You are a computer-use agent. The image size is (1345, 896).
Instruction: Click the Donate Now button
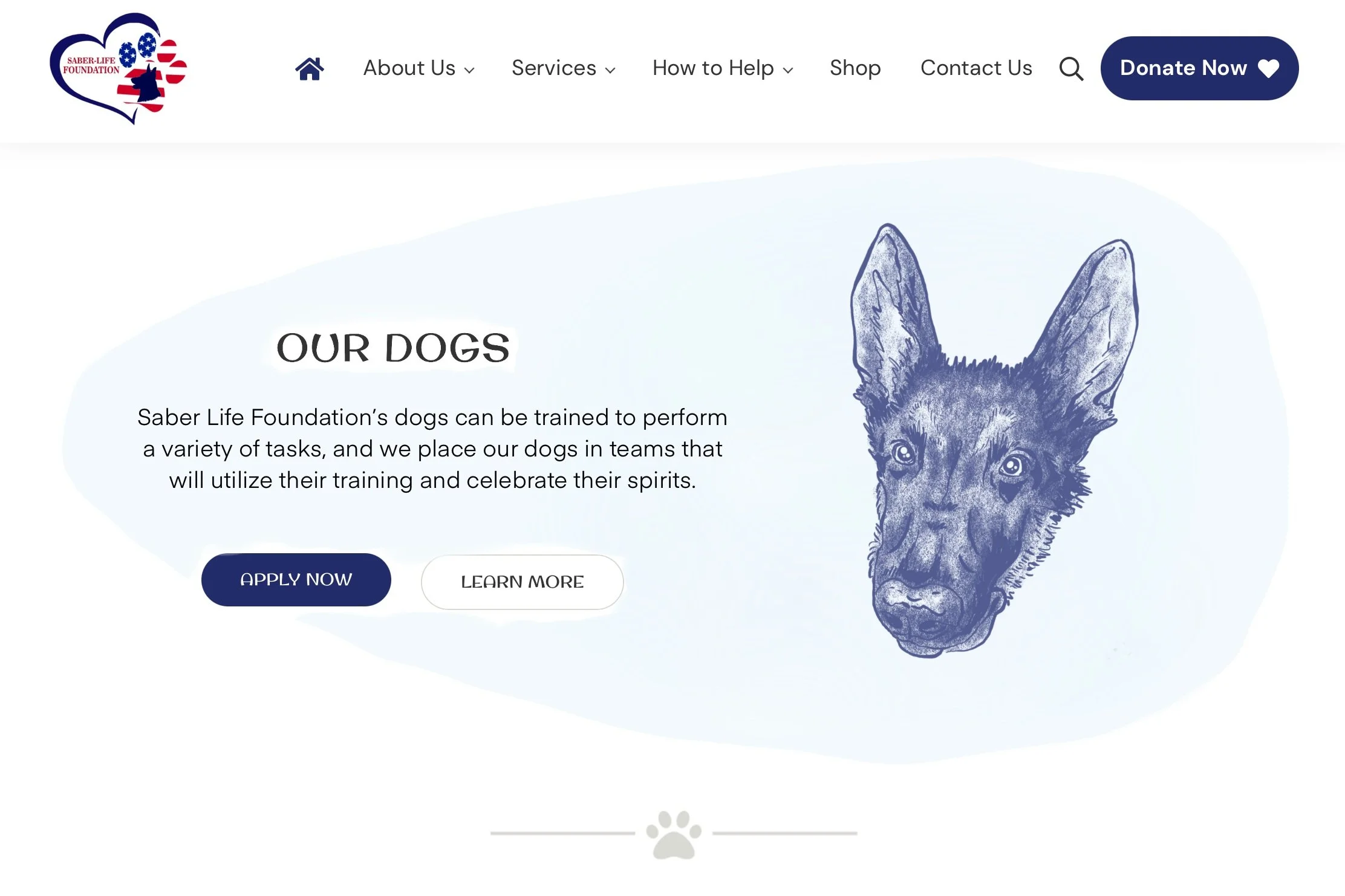[1199, 68]
